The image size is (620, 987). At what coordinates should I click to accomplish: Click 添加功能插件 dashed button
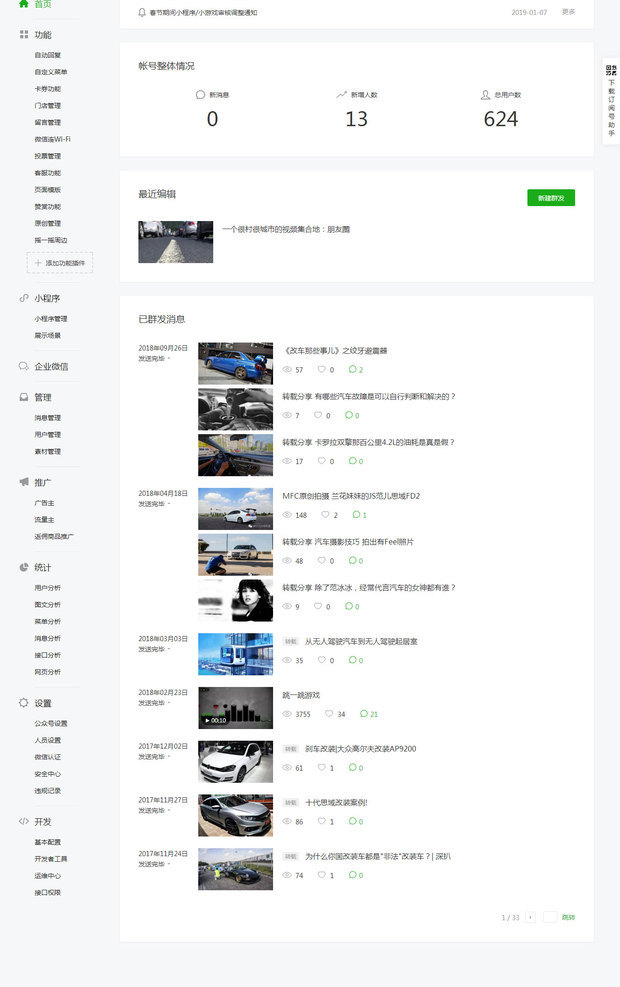(x=60, y=262)
